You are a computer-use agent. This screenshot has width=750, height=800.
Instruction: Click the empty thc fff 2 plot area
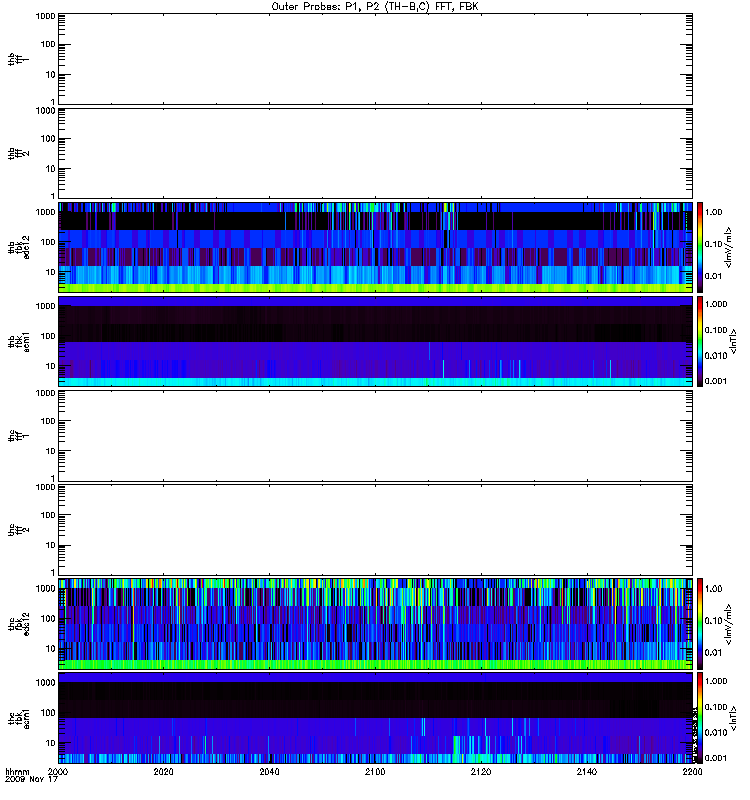tap(375, 530)
